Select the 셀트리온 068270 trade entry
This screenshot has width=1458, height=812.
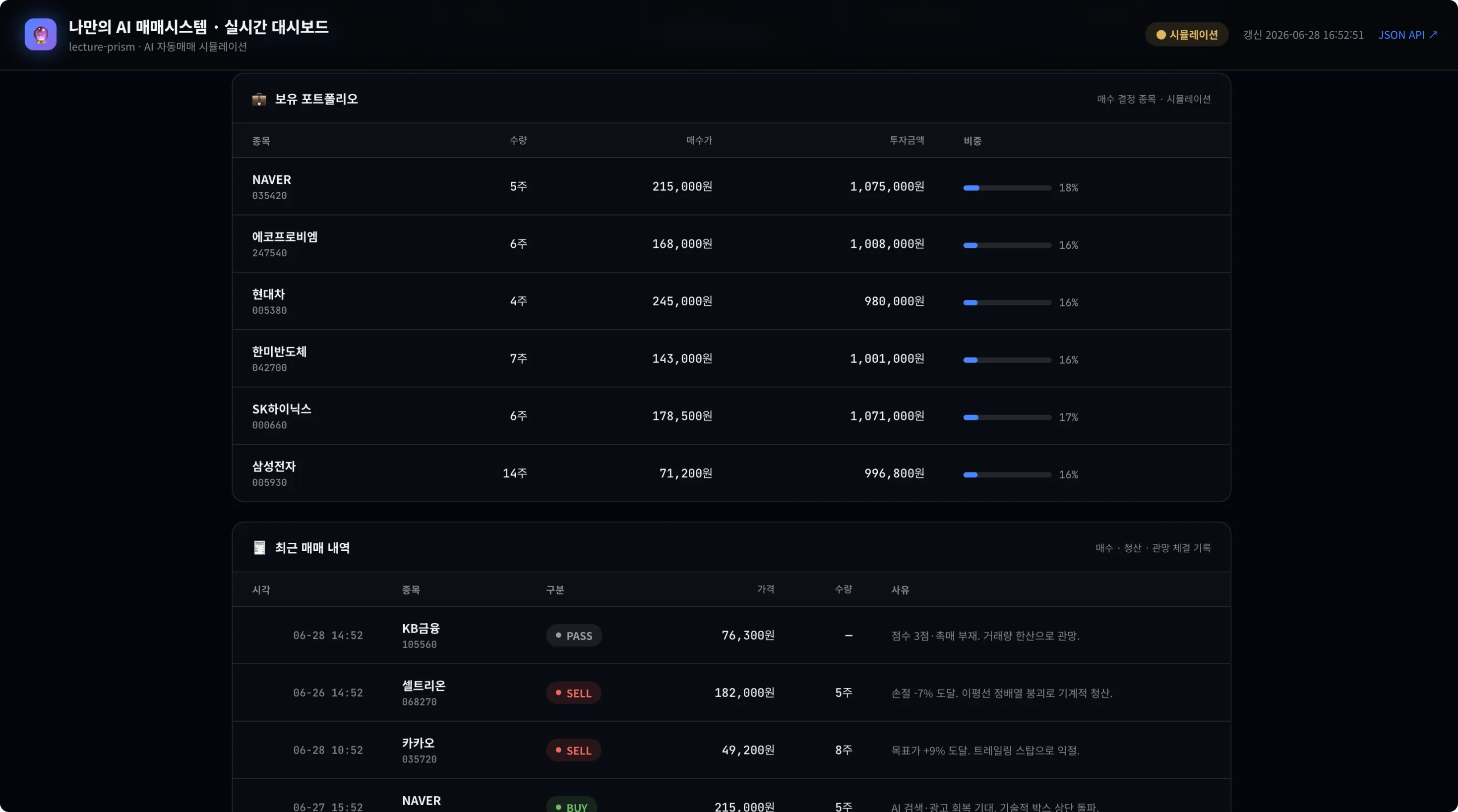pyautogui.click(x=424, y=693)
